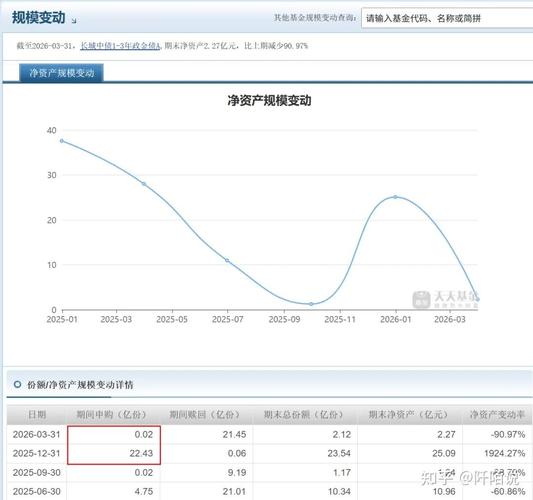Select the 2025-09-30 date cell
Screen dimensions: 533x500
coord(37,472)
